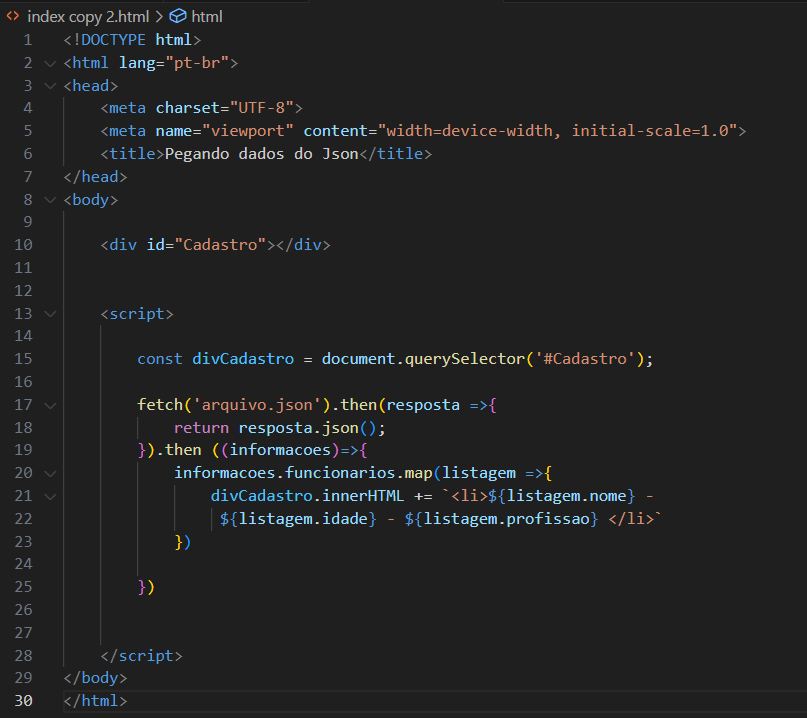Collapse the script block fold chevron
This screenshot has width=807, height=718.
pos(50,313)
